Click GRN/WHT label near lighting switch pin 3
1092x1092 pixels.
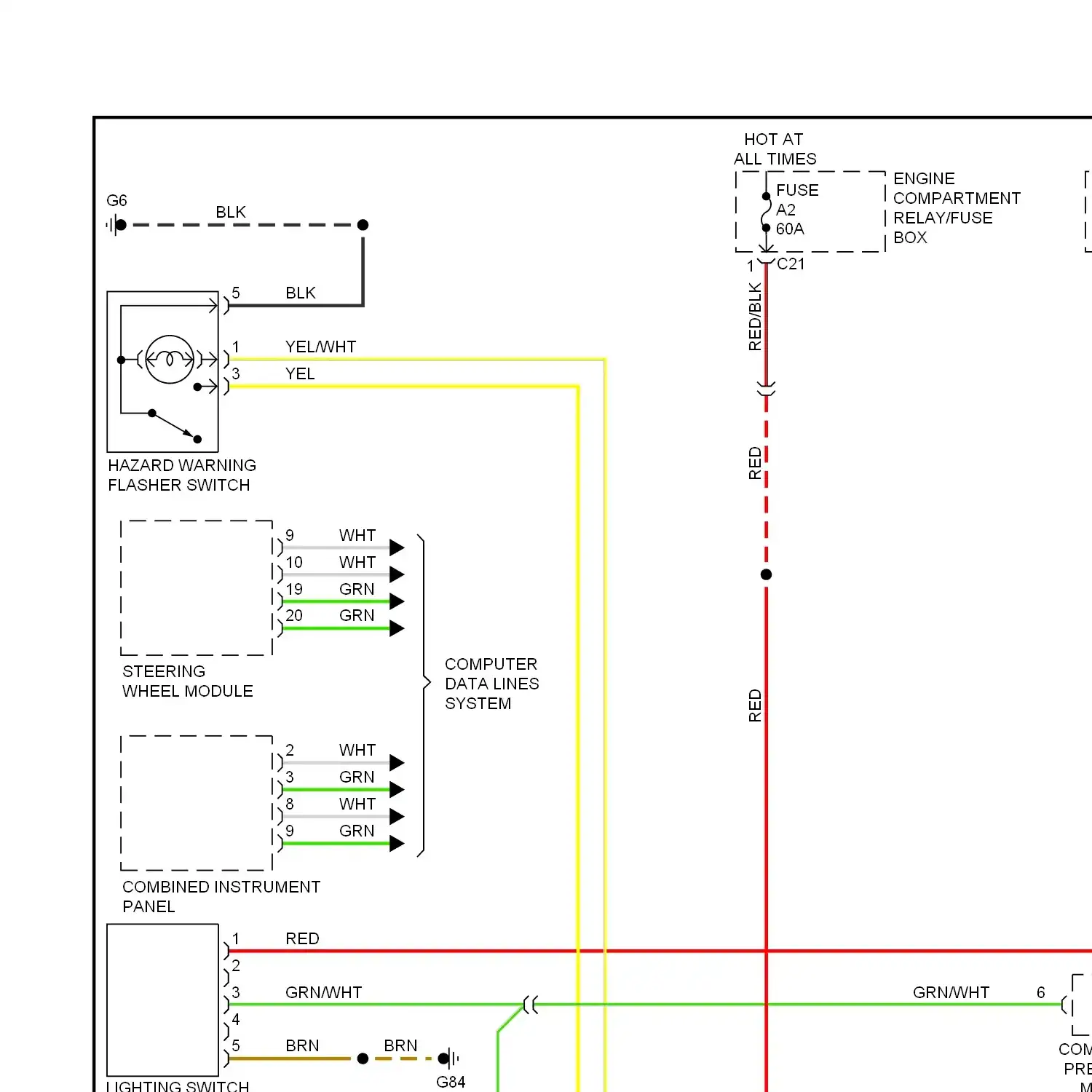(323, 992)
